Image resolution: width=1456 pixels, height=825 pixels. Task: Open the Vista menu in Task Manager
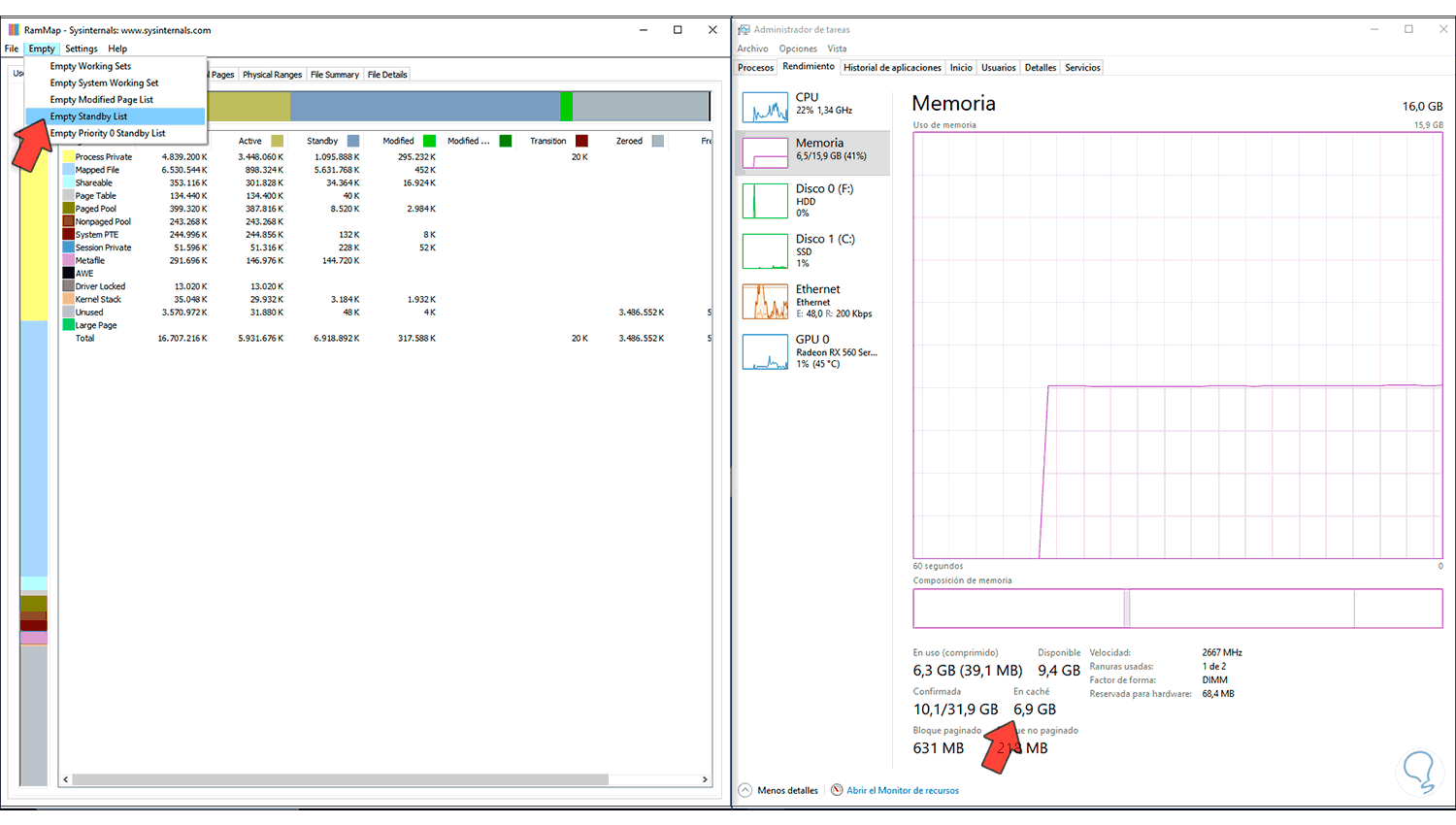click(x=837, y=49)
